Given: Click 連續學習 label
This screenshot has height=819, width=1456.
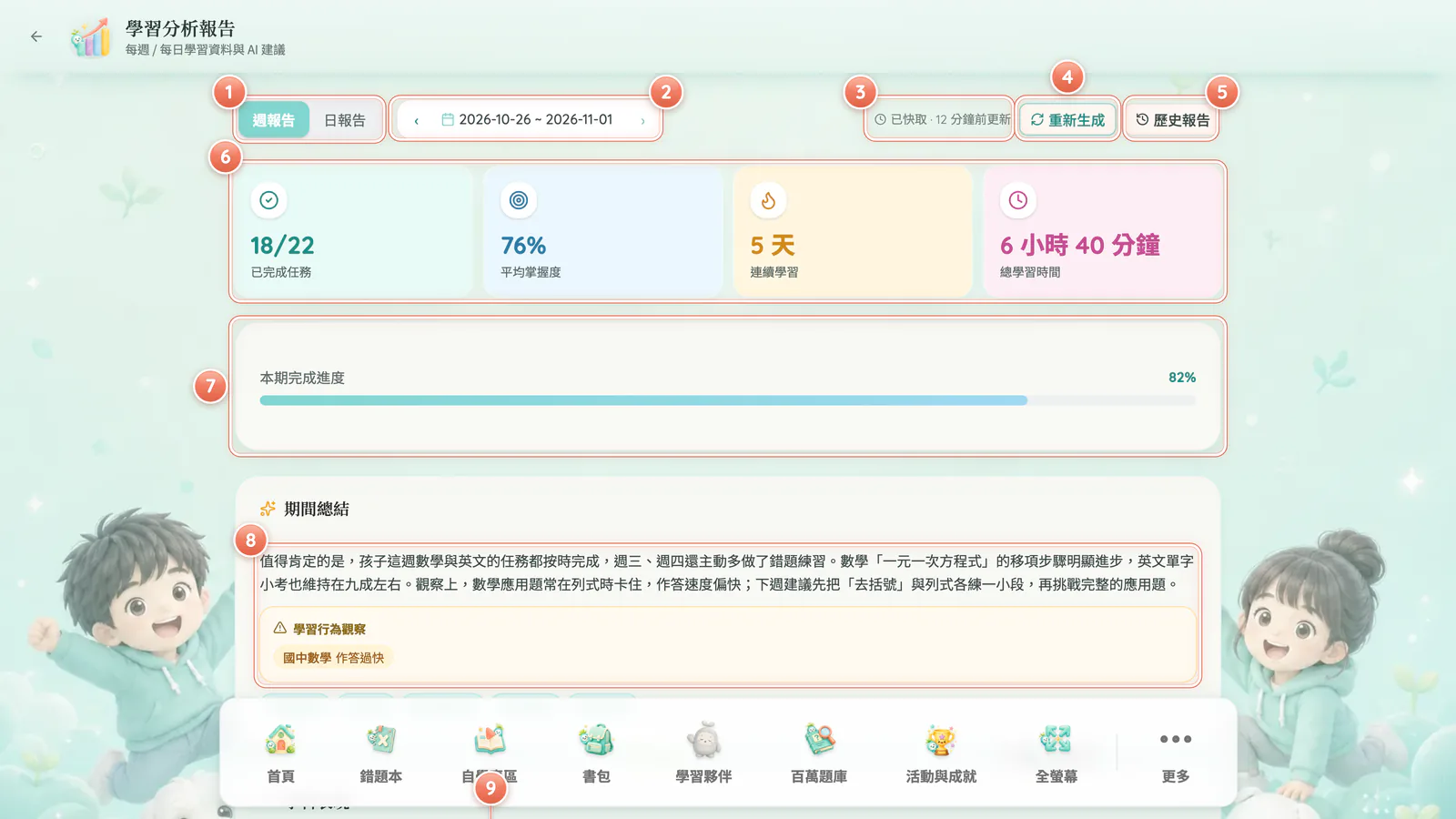Looking at the screenshot, I should click(x=774, y=272).
